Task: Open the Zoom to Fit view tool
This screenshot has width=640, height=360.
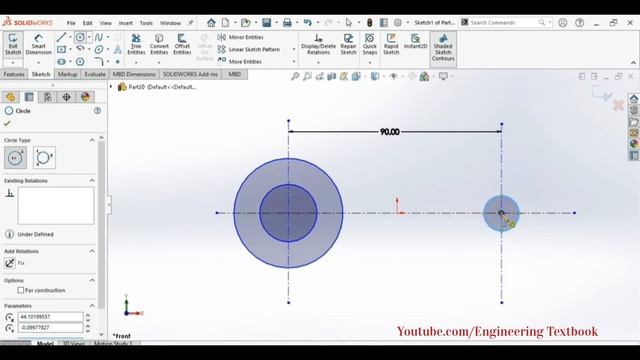Action: (x=295, y=76)
